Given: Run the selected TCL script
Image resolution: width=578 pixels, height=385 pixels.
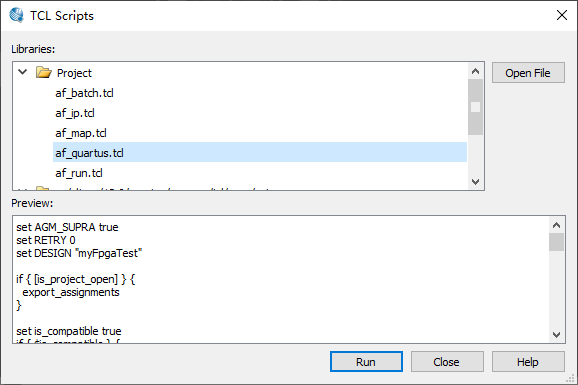Looking at the screenshot, I should click(366, 362).
